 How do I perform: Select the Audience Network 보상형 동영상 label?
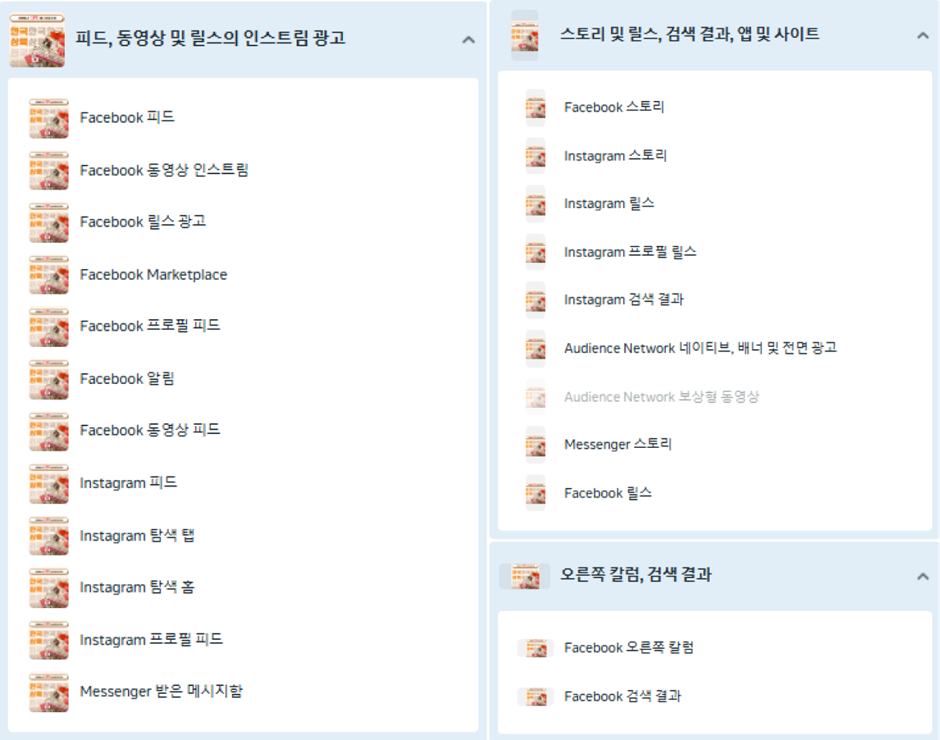[x=662, y=397]
